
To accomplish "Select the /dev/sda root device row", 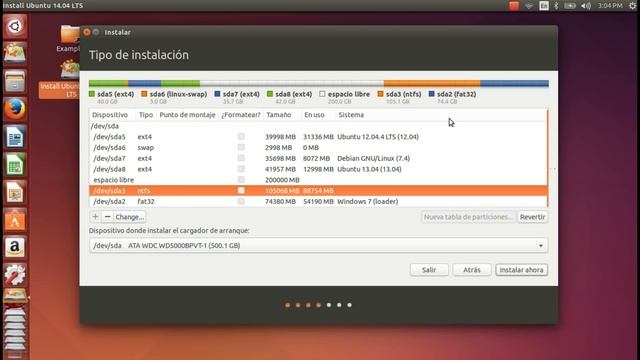I will pos(318,126).
